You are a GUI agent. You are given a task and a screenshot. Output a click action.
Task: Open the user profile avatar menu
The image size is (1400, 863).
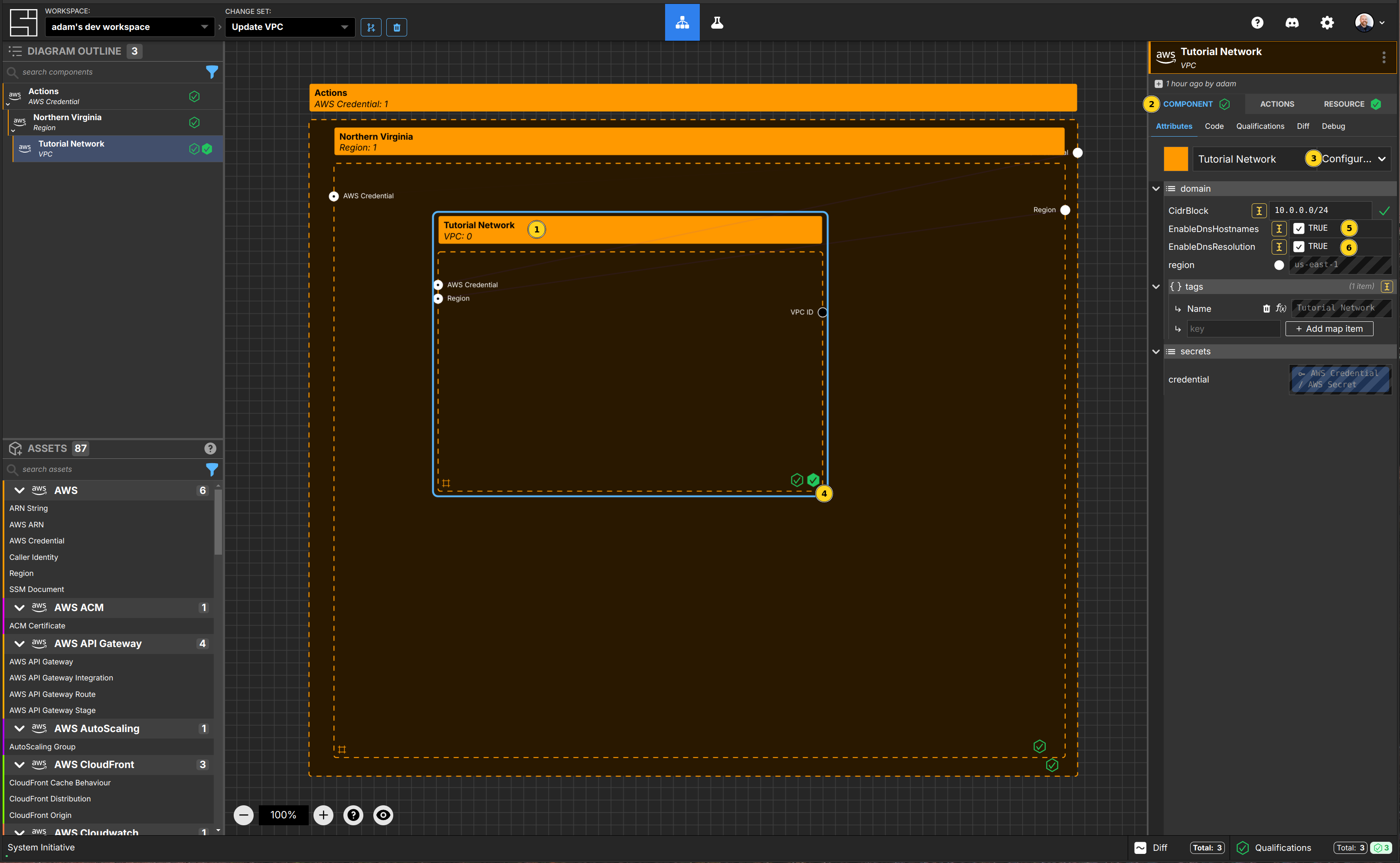[x=1369, y=23]
